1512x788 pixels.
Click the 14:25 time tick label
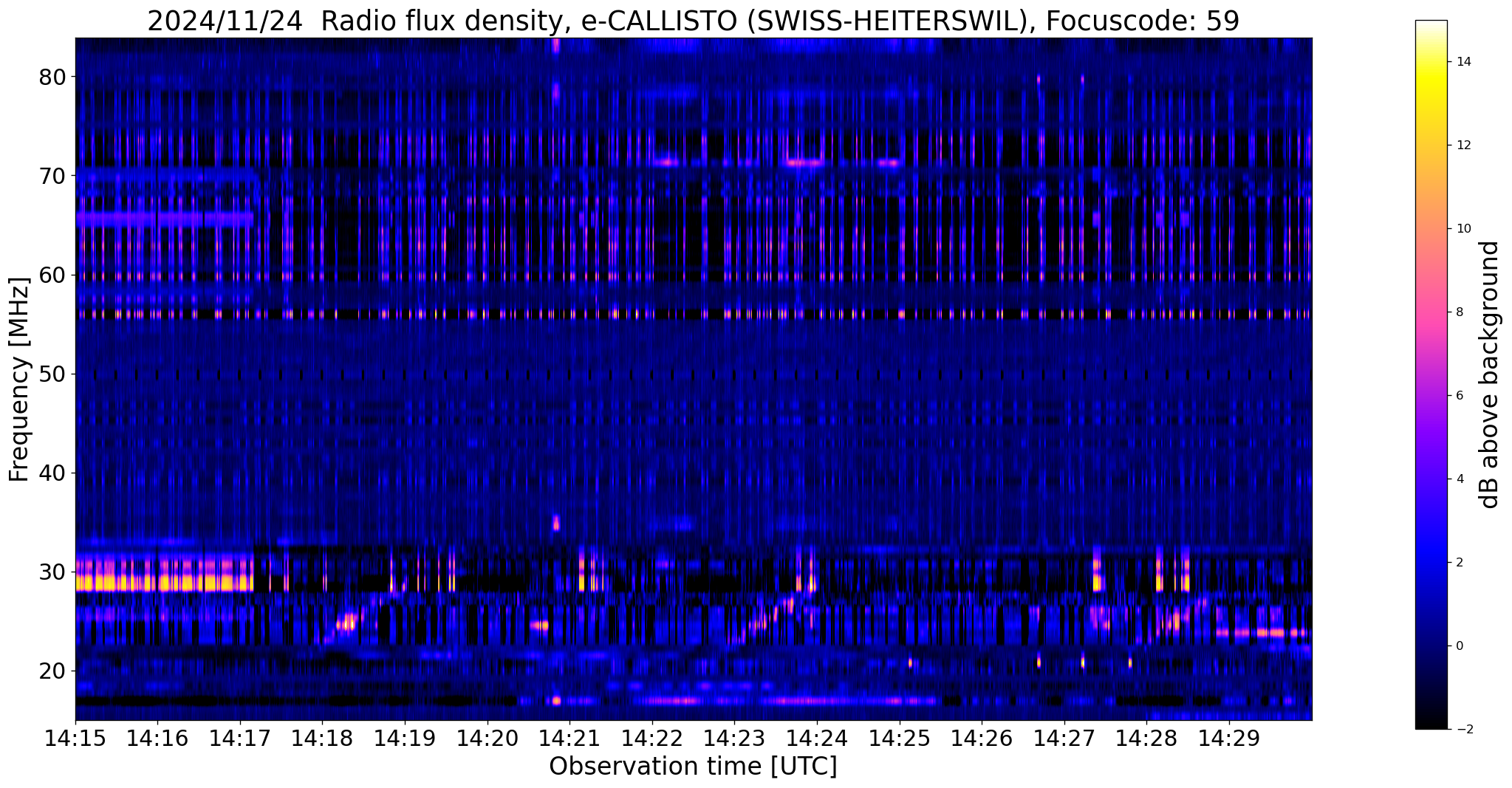(x=900, y=739)
